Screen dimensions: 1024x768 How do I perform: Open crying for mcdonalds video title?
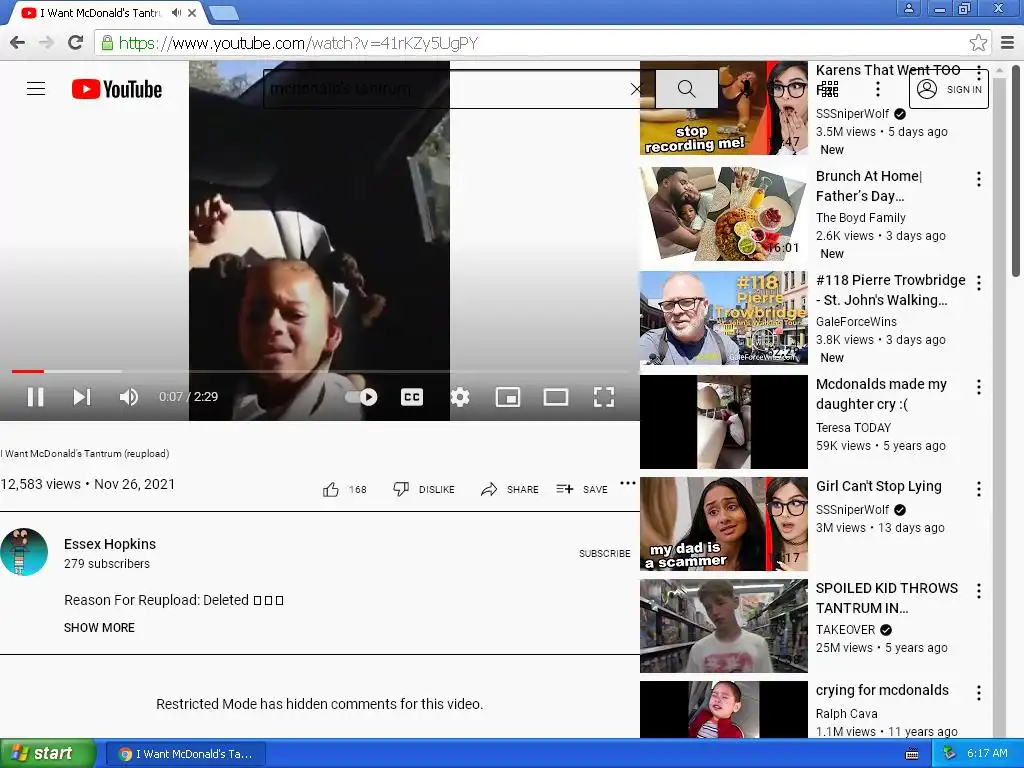tap(882, 690)
